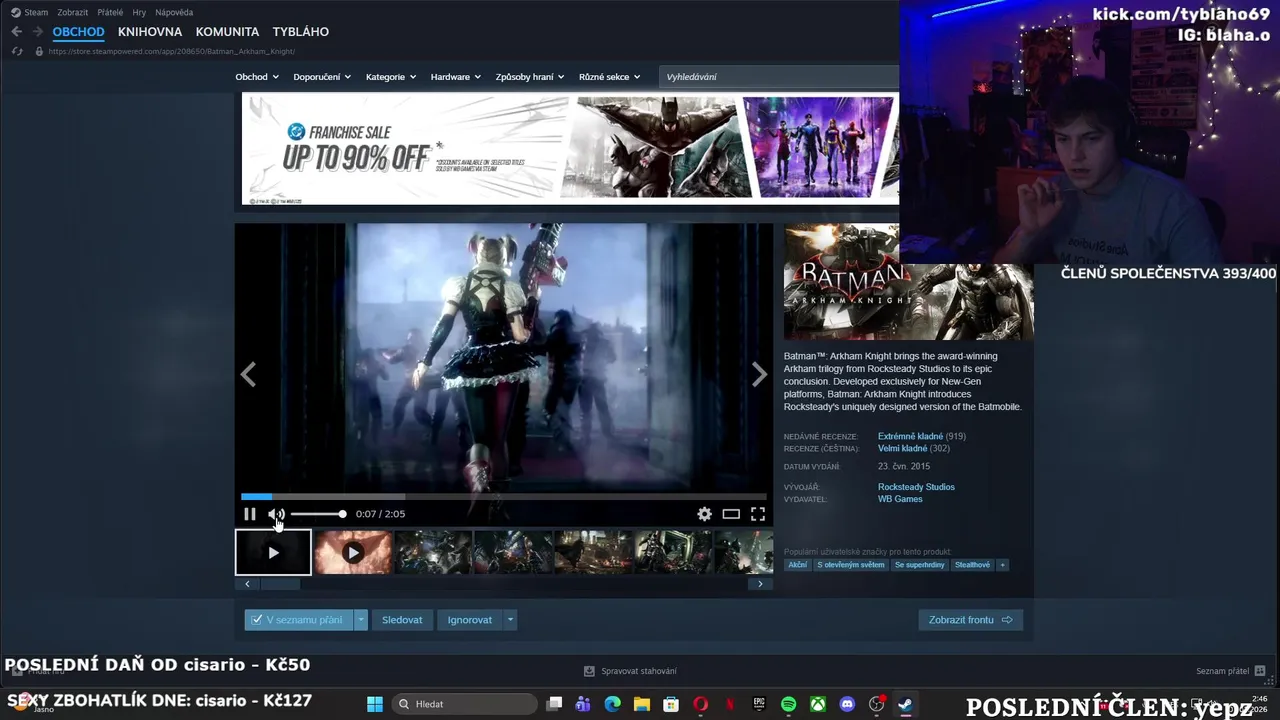Open the TYBLÁHO profile tab
The width and height of the screenshot is (1280, 720).
[x=300, y=32]
